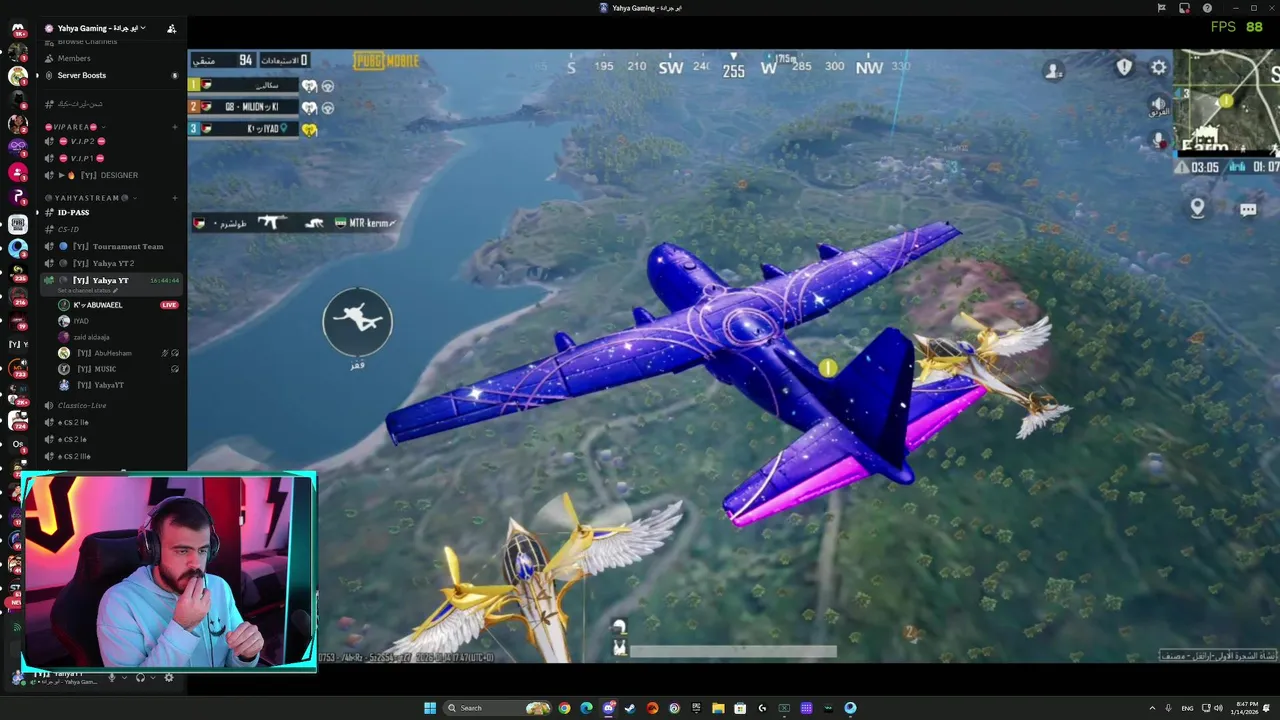
Task: Open the microphone options arrow in user panel
Action: pyautogui.click(x=124, y=677)
